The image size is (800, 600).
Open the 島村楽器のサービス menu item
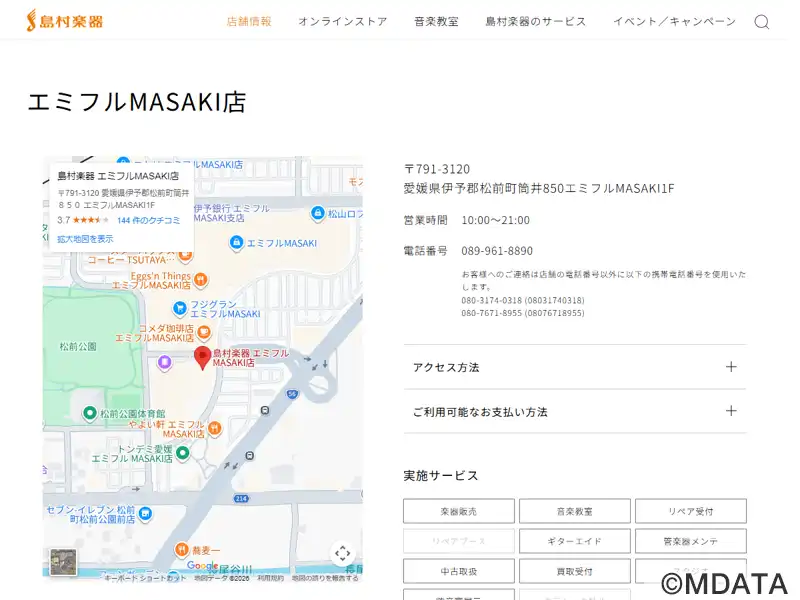point(536,21)
